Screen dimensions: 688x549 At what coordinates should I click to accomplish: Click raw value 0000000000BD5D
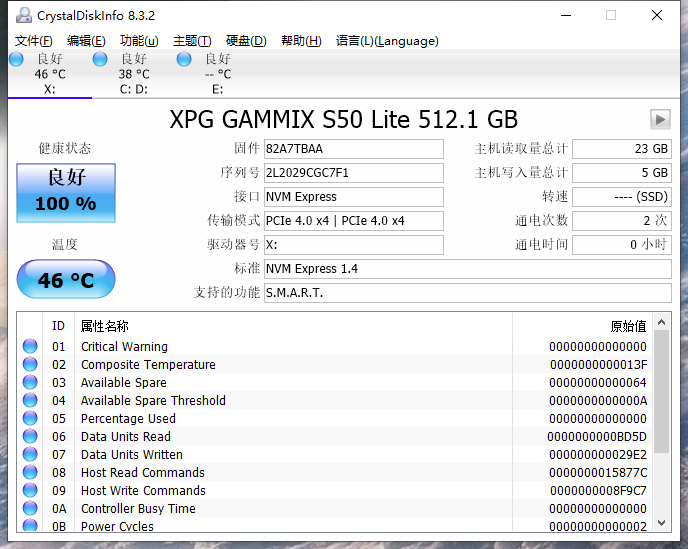click(597, 436)
